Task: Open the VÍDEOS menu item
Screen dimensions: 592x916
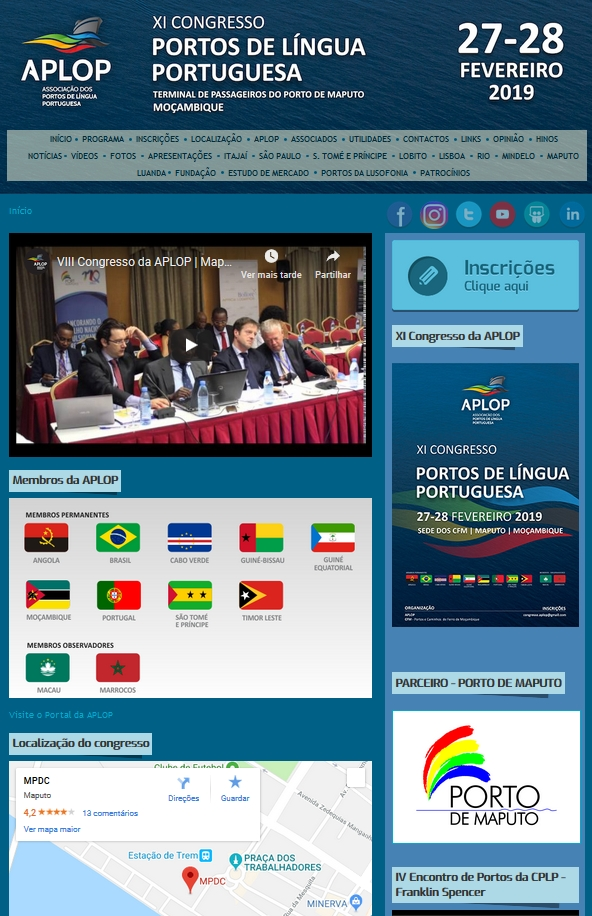Action: pyautogui.click(x=85, y=156)
